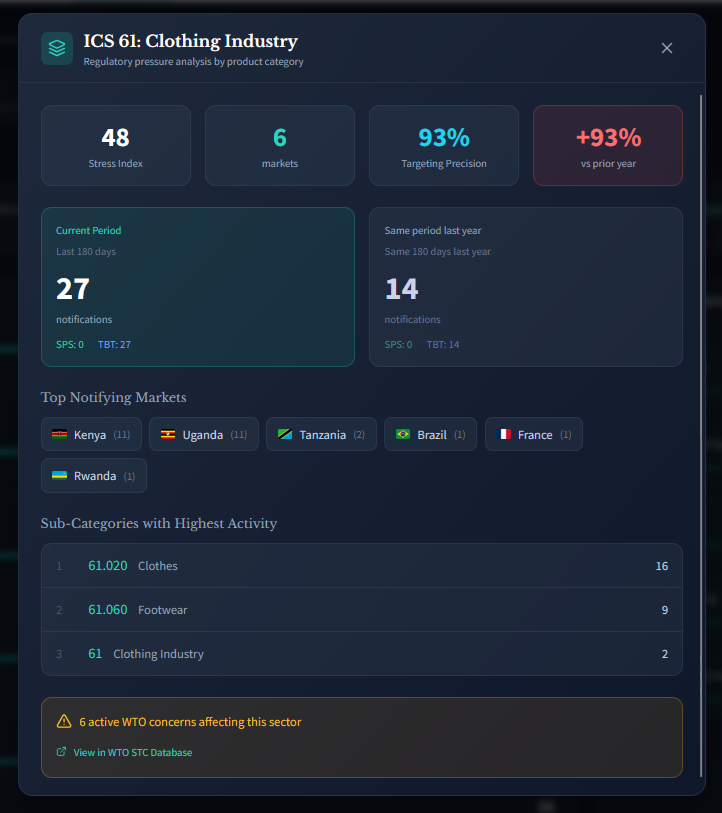Click the Brazil flag icon
This screenshot has width=722, height=813.
403,435
